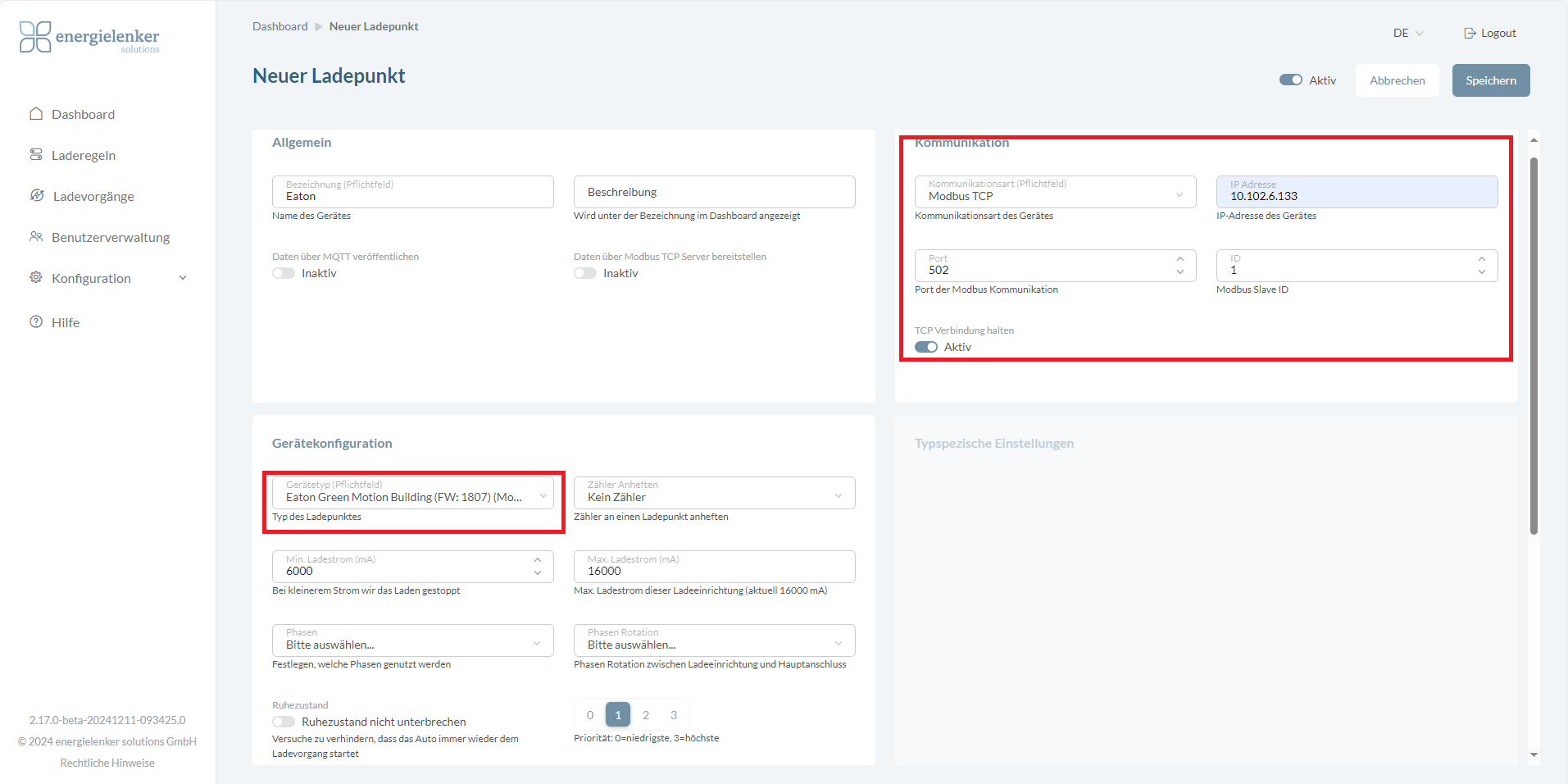
Task: Toggle Modbus TCP Server bereitstellen switch
Action: tap(585, 273)
